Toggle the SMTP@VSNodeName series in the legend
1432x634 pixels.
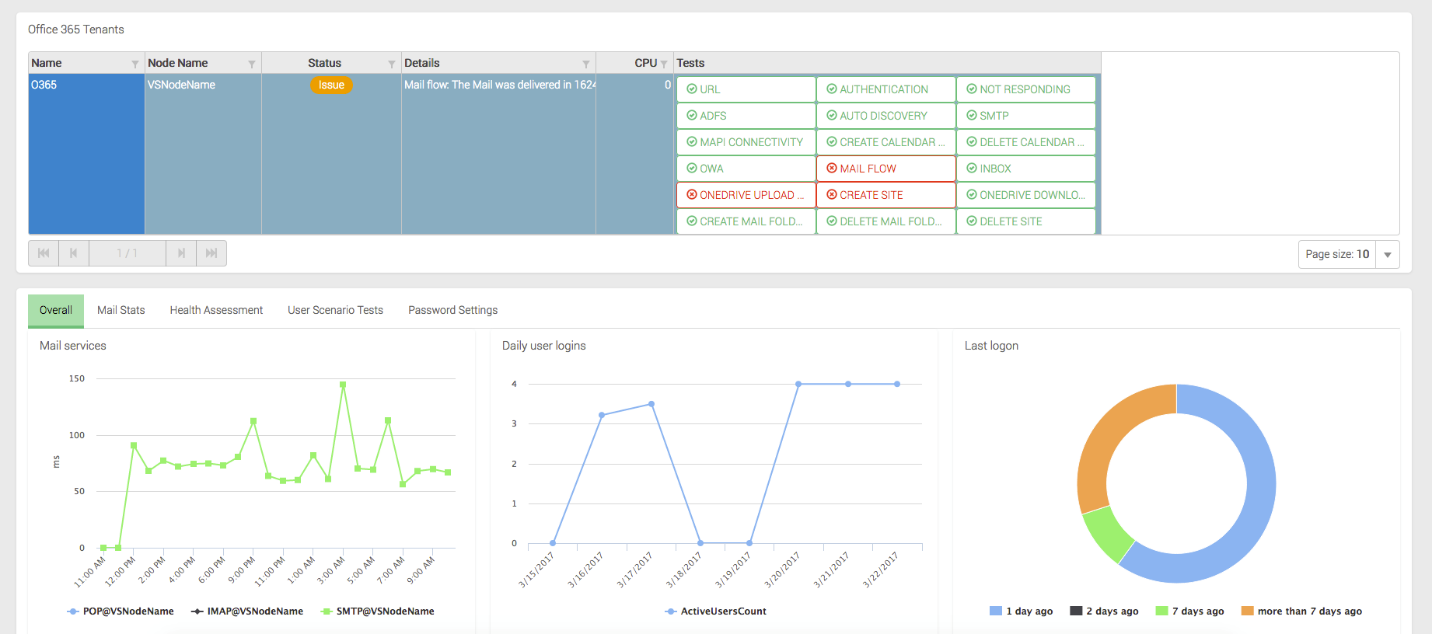coord(377,611)
